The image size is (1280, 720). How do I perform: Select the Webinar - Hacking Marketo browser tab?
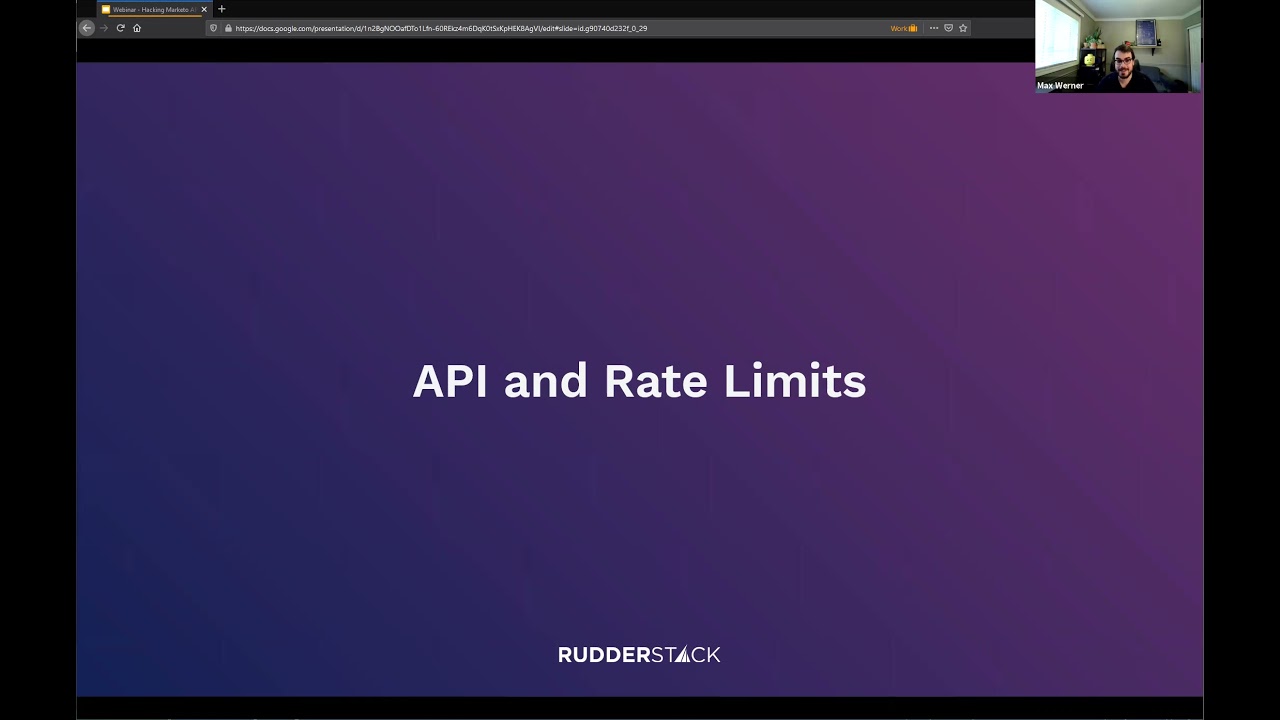click(x=154, y=9)
